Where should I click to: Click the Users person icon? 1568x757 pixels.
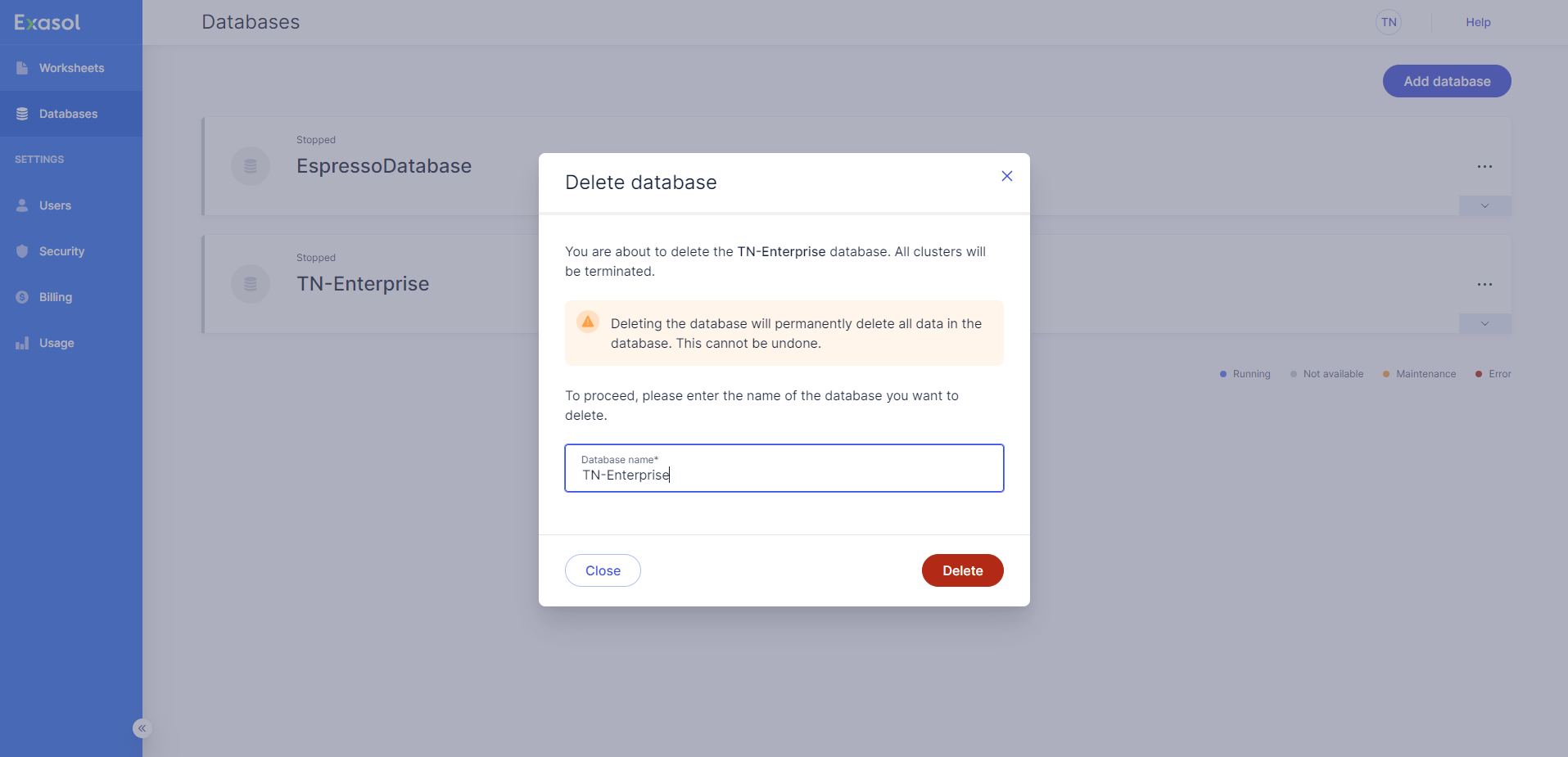pos(22,205)
